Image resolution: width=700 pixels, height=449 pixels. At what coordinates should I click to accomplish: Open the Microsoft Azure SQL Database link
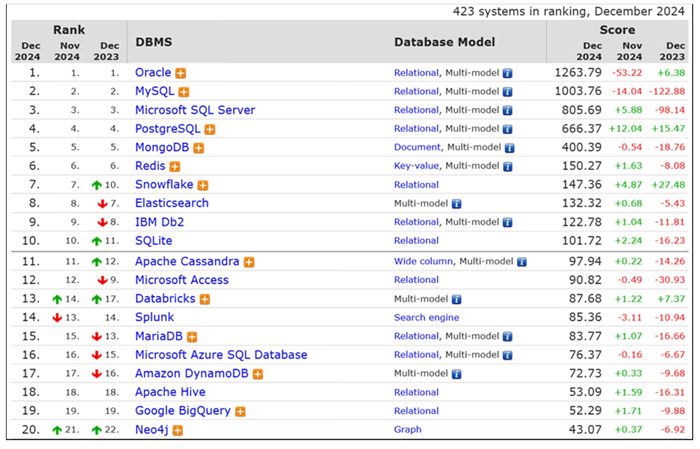click(x=221, y=355)
